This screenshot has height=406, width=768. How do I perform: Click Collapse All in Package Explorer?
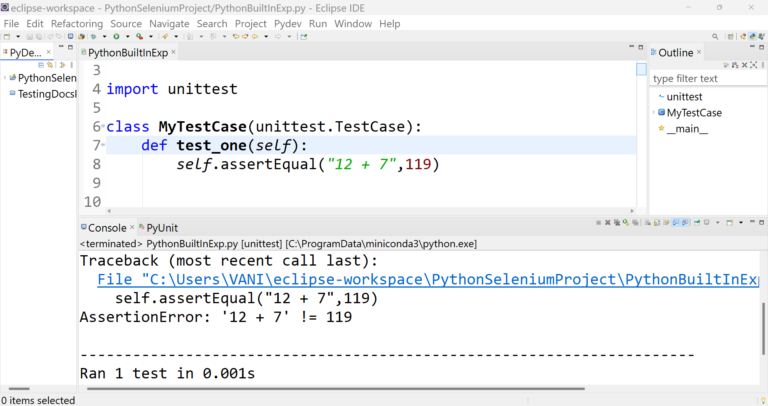tap(41, 65)
